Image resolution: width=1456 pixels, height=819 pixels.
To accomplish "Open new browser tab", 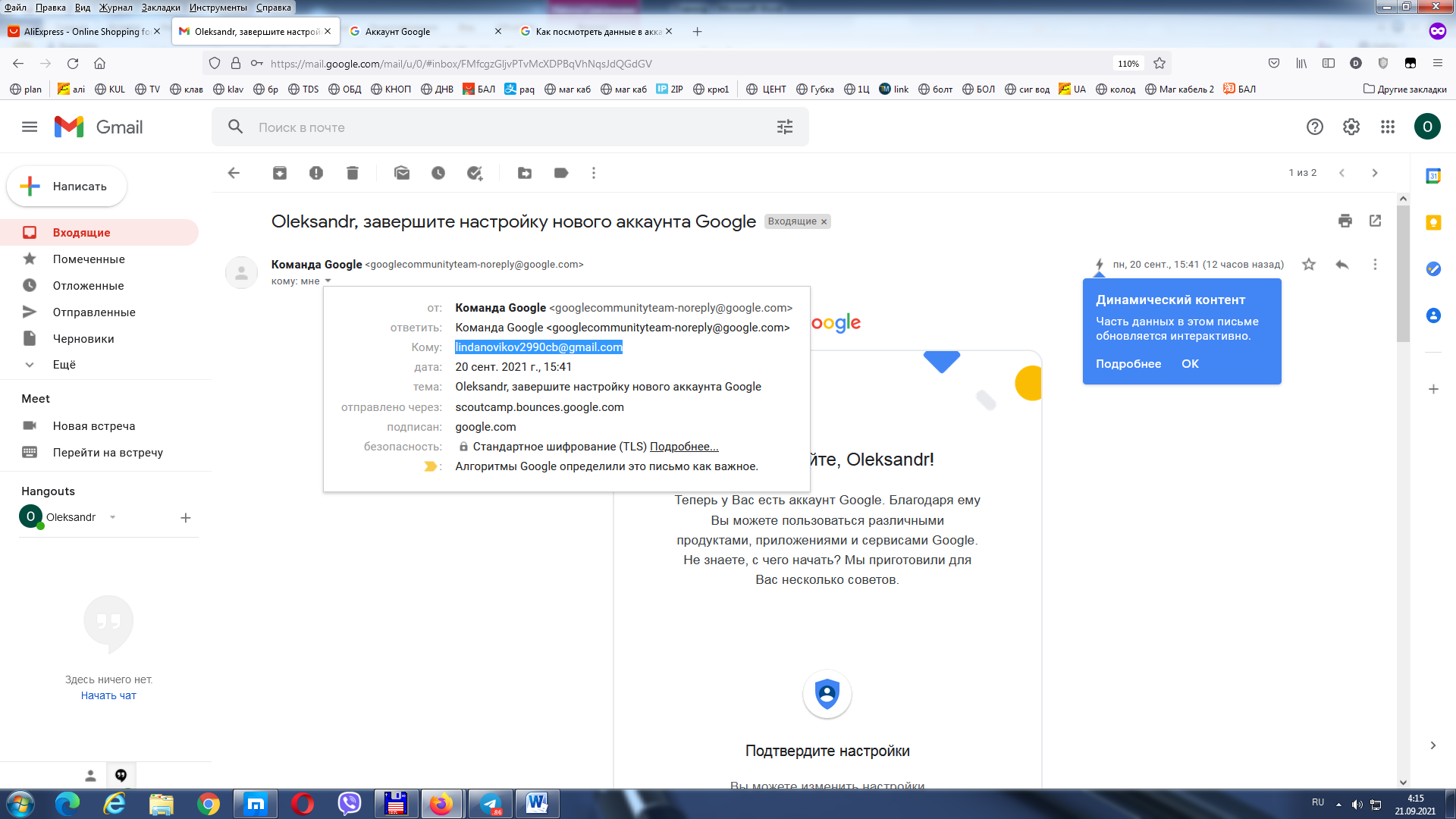I will click(x=698, y=31).
